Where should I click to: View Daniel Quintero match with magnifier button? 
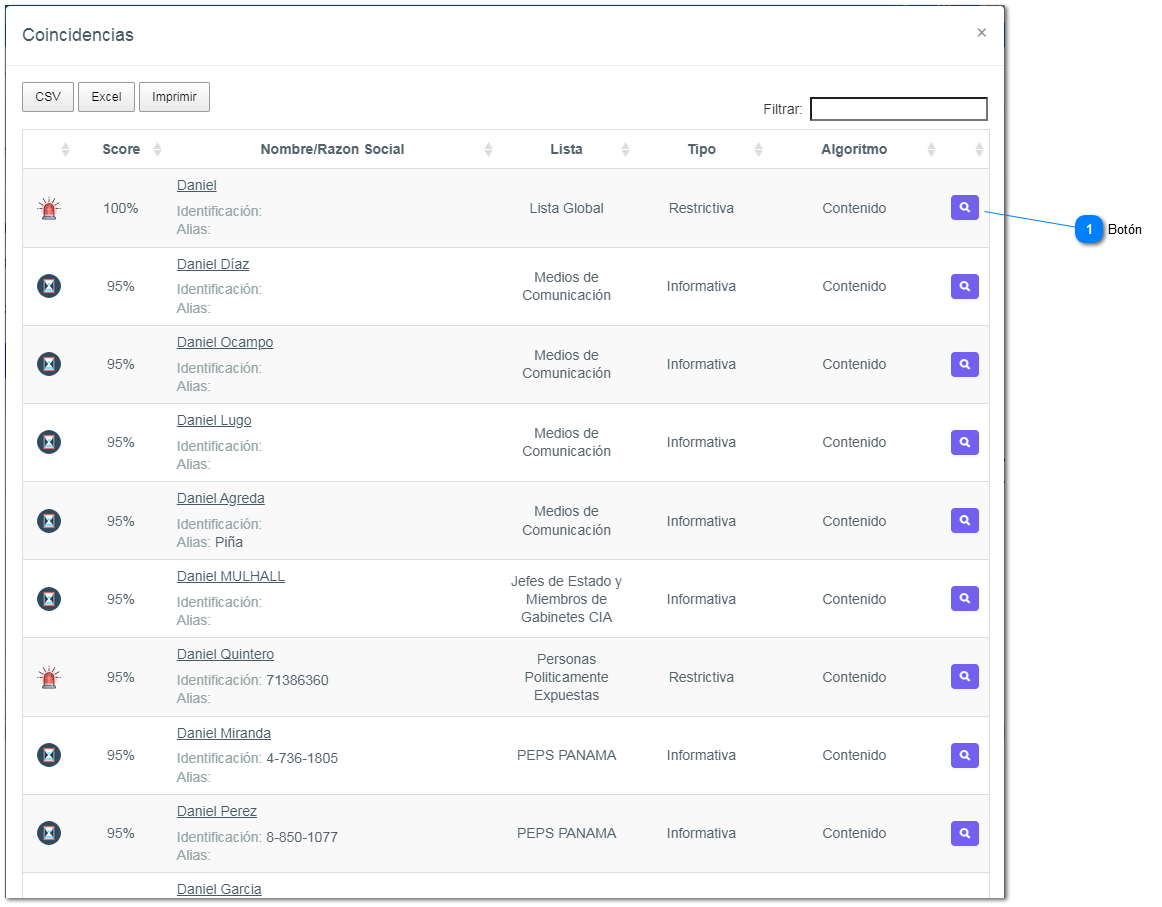pyautogui.click(x=964, y=677)
